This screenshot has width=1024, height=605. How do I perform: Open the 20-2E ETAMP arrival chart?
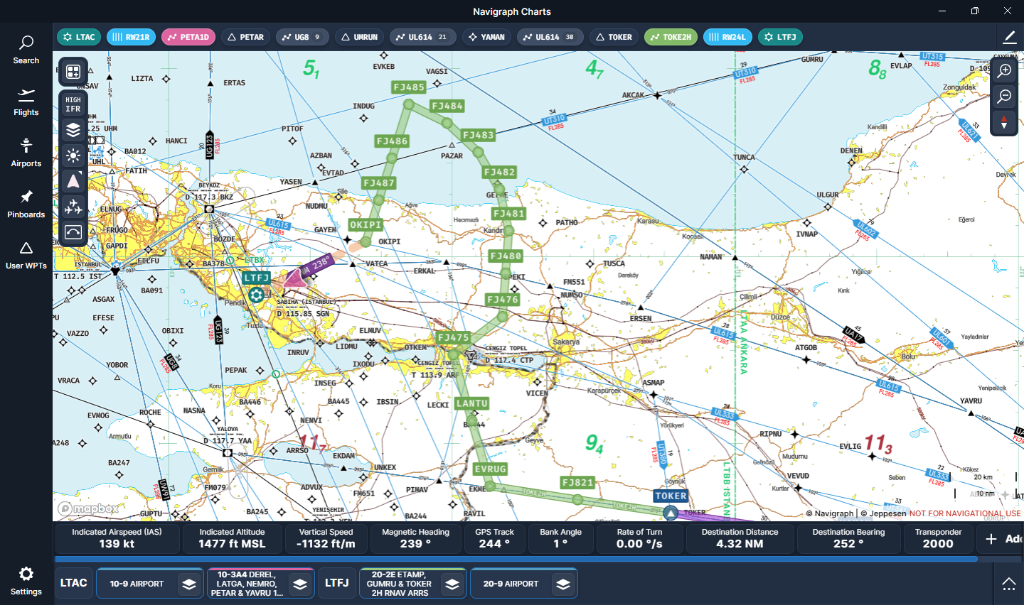(400, 583)
